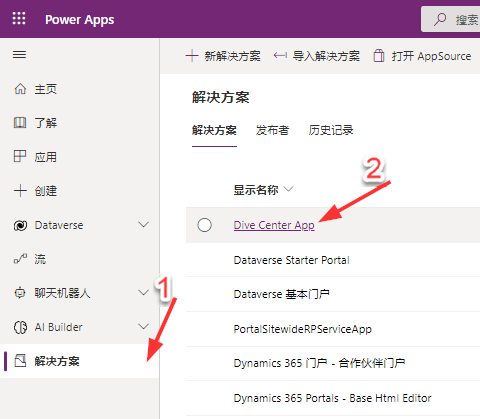
Task: Click the 打开 AppSource button
Action: [x=422, y=56]
